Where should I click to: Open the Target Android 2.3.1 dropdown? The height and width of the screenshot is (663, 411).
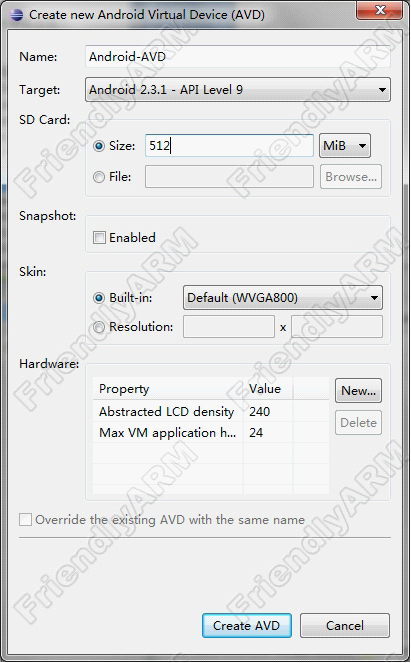coord(238,90)
